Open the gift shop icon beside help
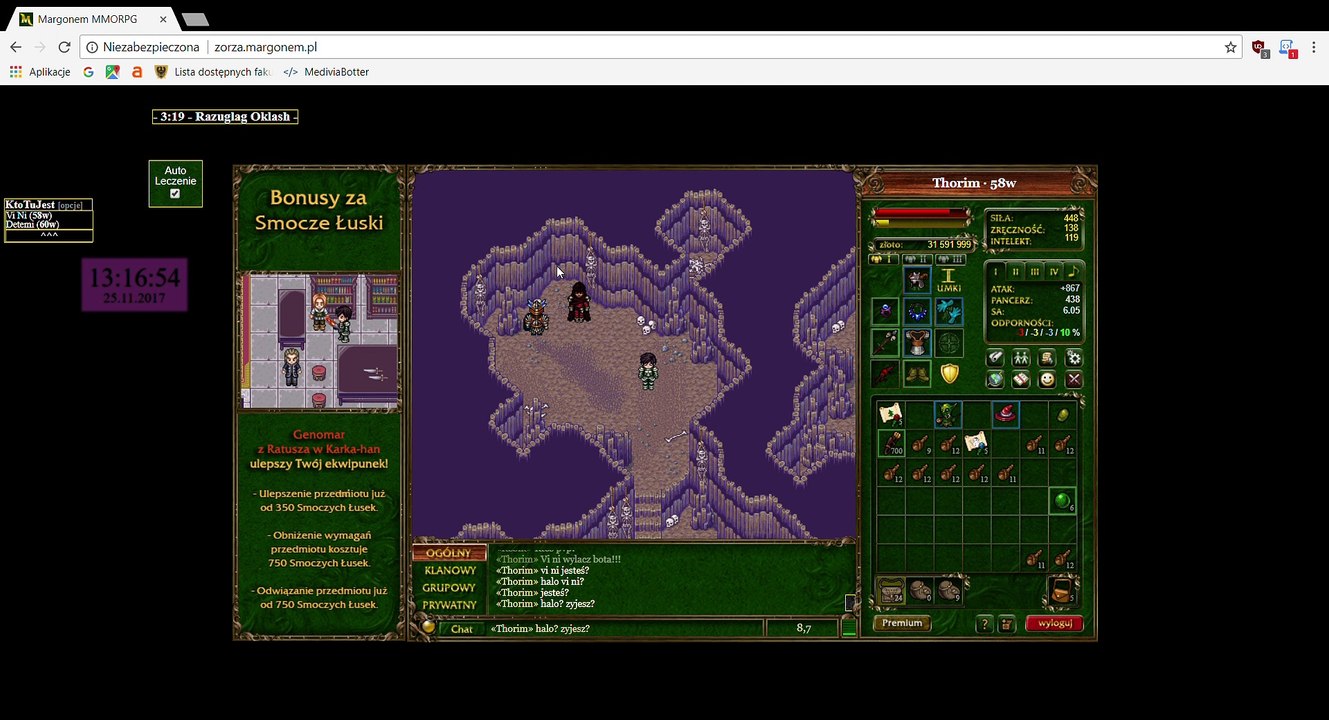Image resolution: width=1329 pixels, height=720 pixels. [1007, 624]
